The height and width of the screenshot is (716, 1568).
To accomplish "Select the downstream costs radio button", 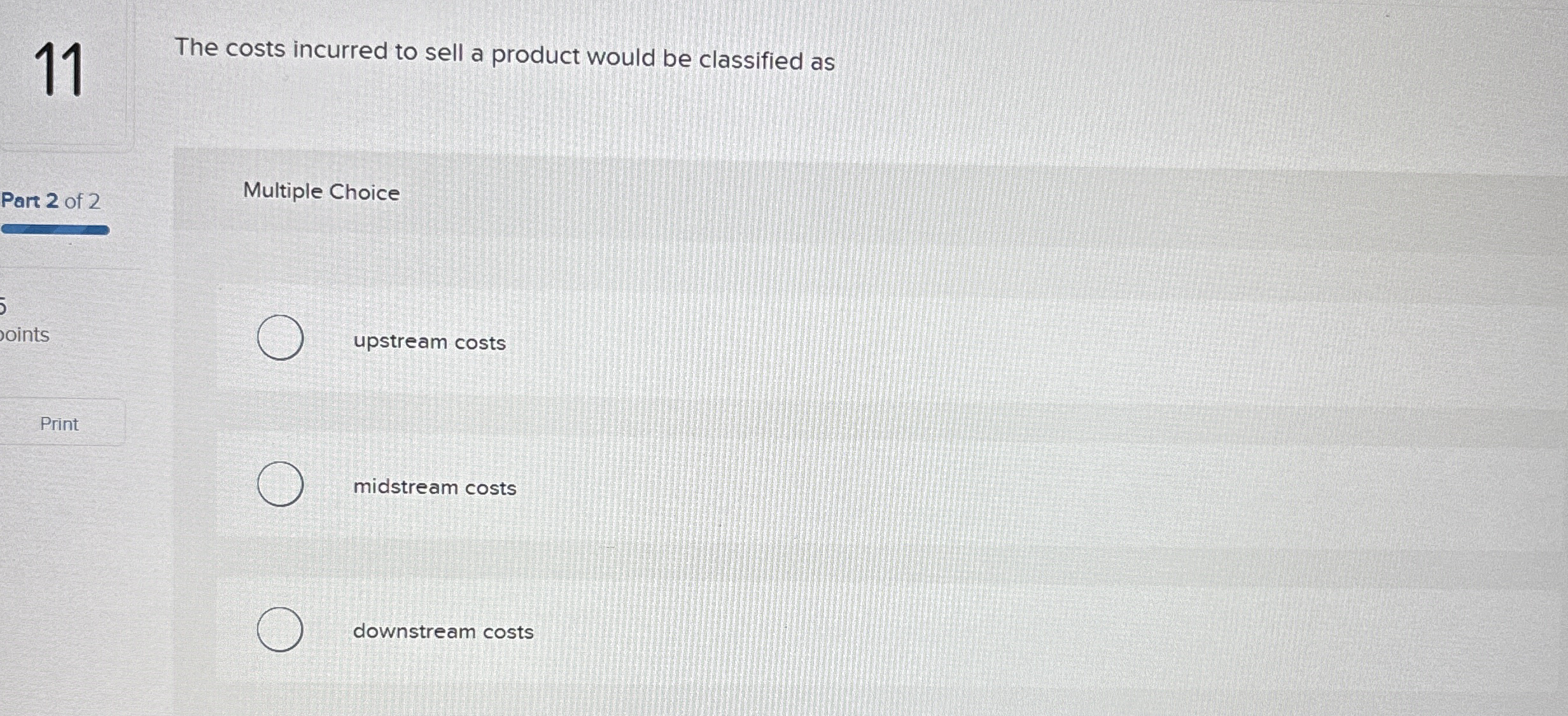I will coord(280,629).
